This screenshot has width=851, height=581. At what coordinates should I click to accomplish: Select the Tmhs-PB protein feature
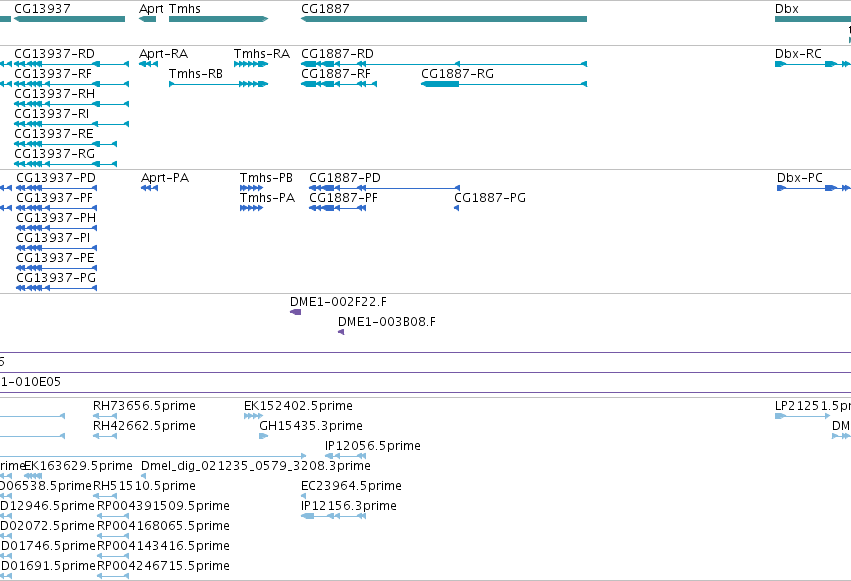[266, 178]
